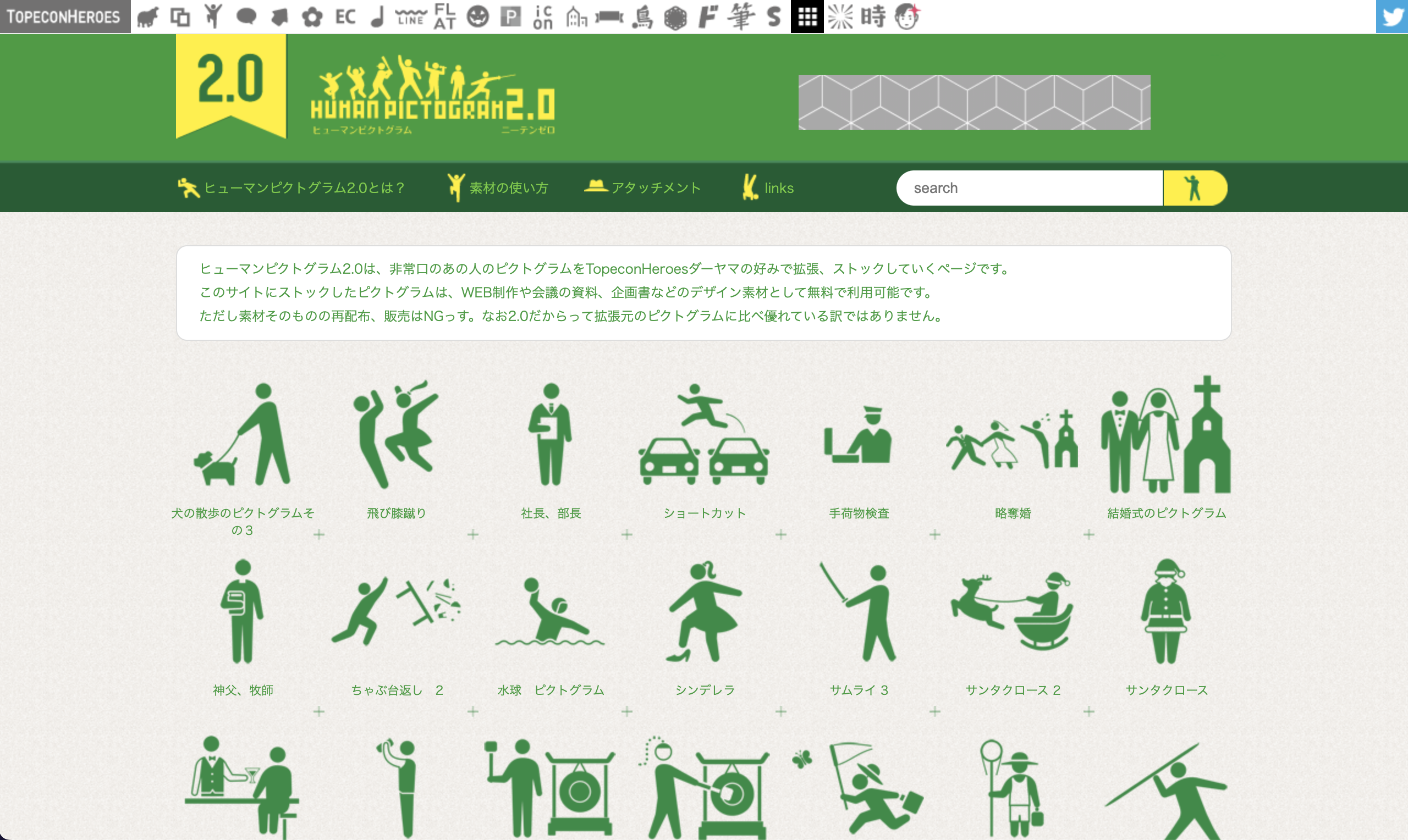Expand plus sign under ショートカット pictogram

tap(780, 534)
